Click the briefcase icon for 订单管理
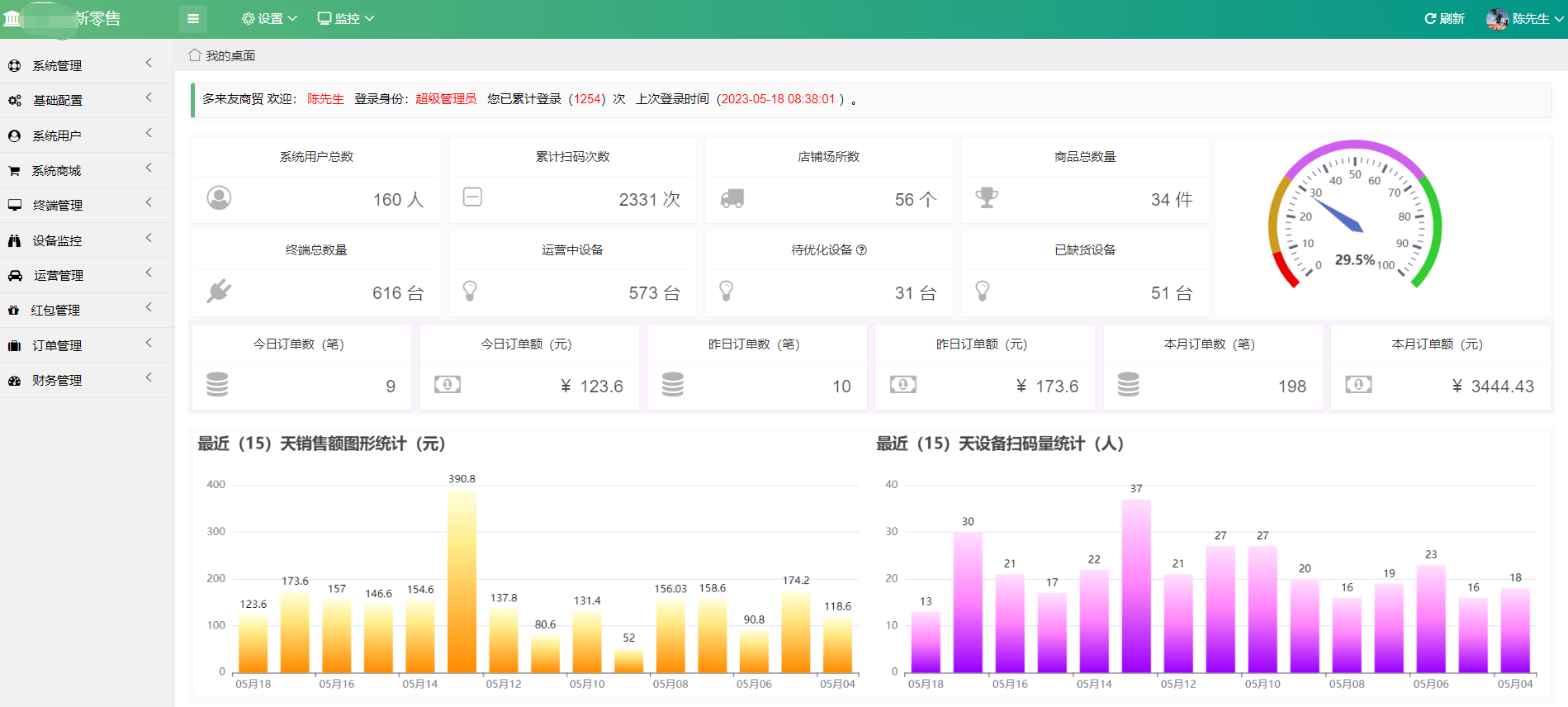The image size is (1568, 707). [x=14, y=346]
